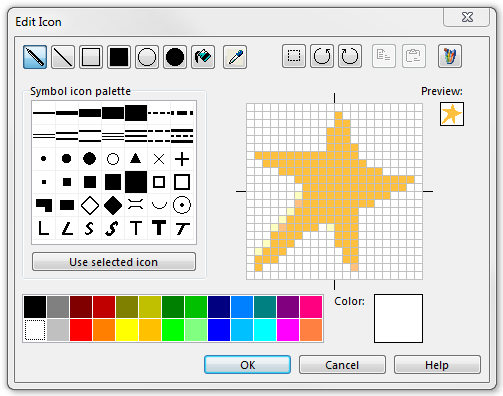Rotate icon counterclockwise
The height and width of the screenshot is (396, 503).
coord(322,56)
